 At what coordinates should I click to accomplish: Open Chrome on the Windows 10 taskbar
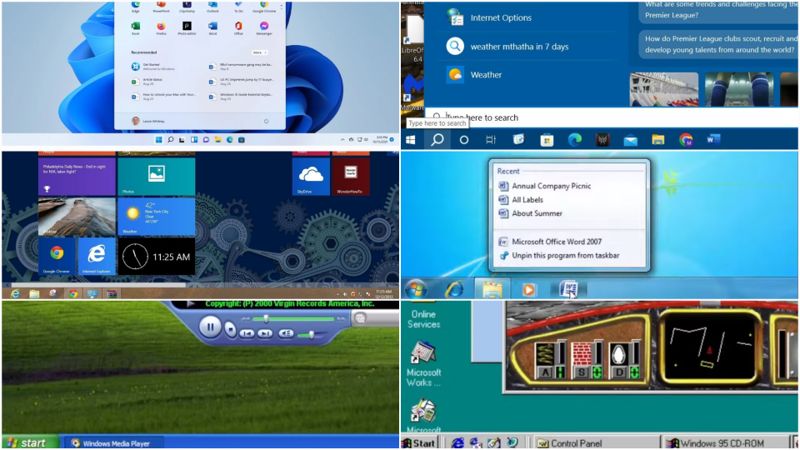click(686, 139)
